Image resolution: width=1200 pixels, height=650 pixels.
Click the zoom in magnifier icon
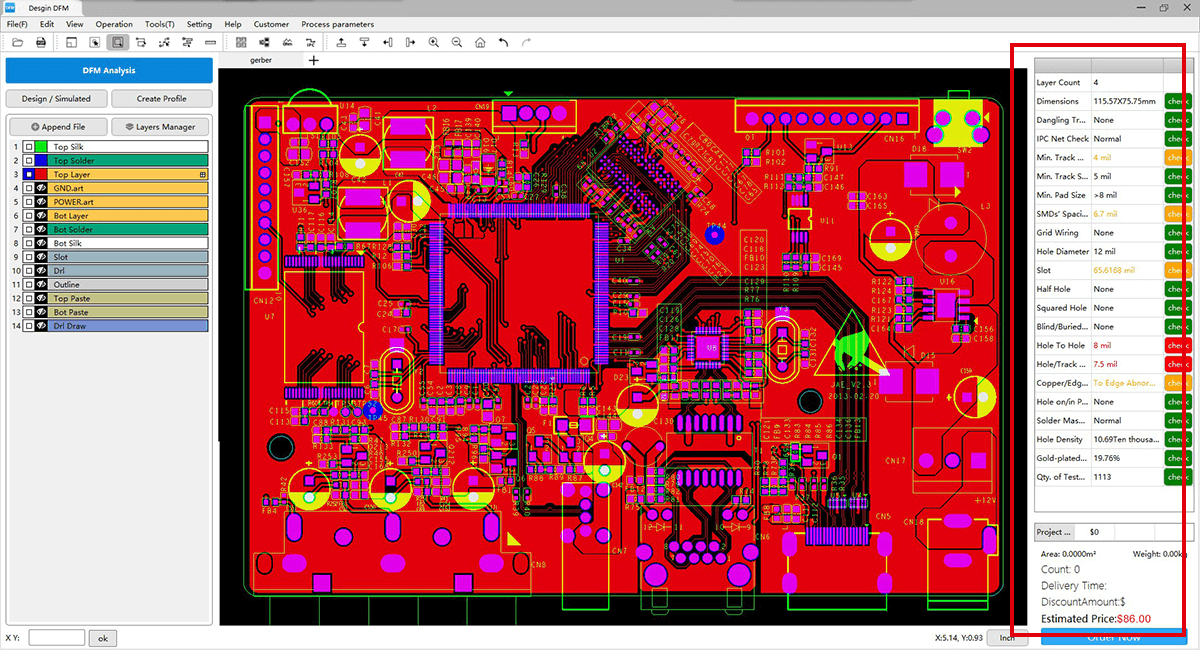pyautogui.click(x=434, y=43)
